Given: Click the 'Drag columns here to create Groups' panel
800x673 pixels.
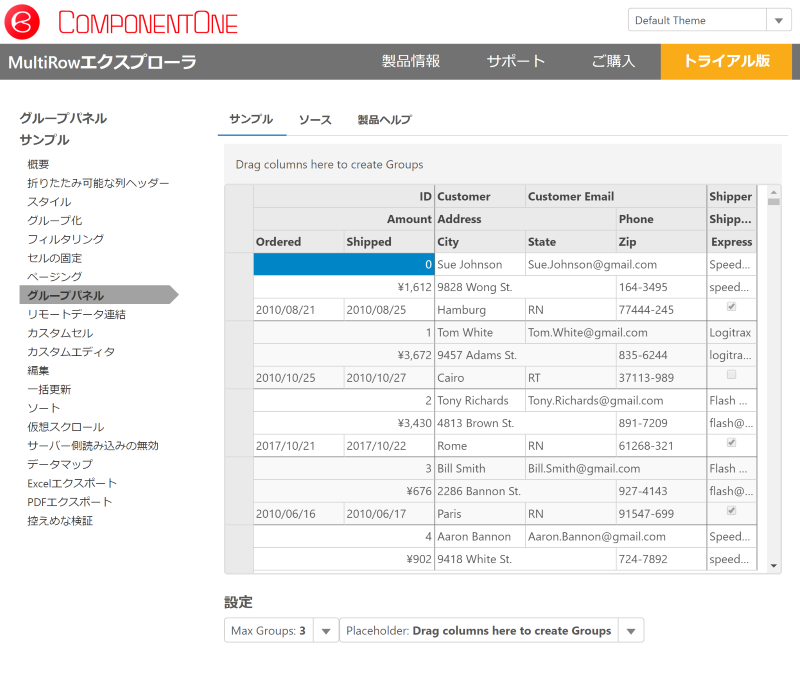Looking at the screenshot, I should (x=503, y=164).
